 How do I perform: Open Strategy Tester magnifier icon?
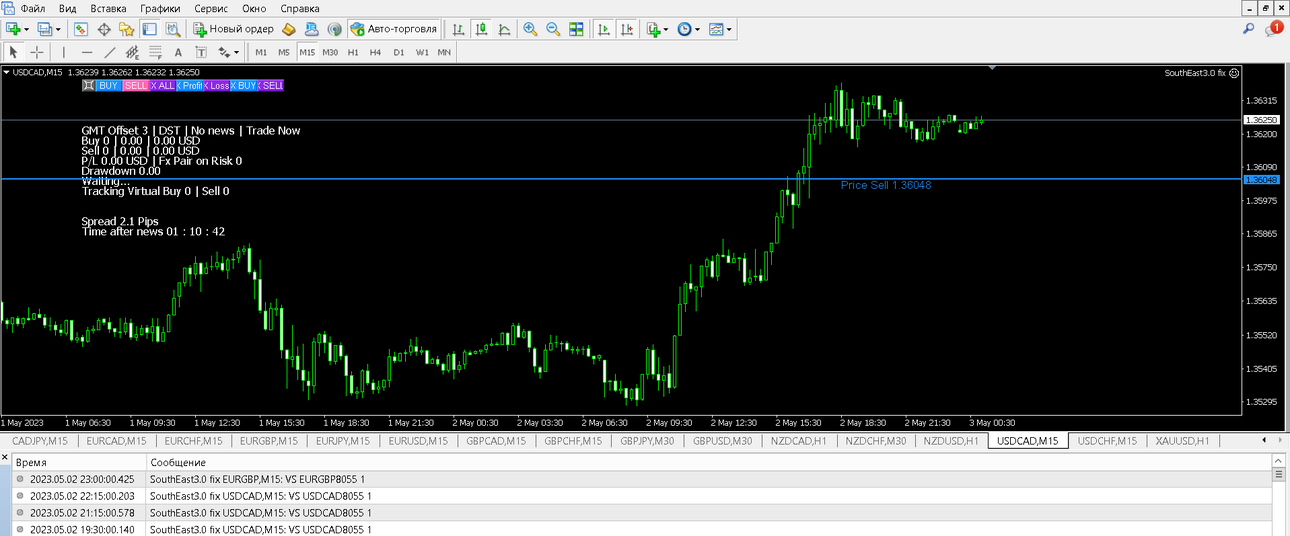click(172, 30)
